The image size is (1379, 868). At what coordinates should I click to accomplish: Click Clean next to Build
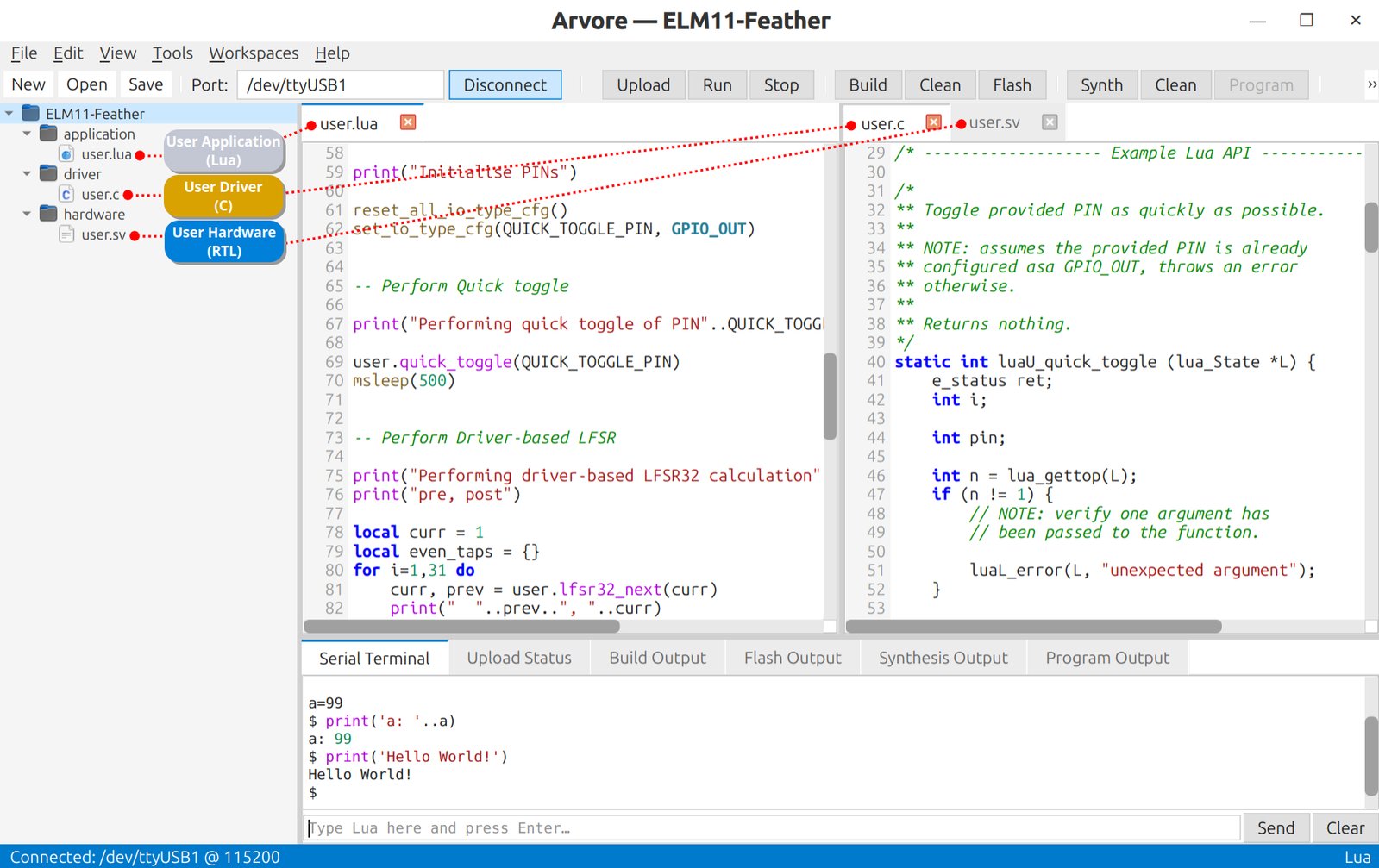click(940, 84)
